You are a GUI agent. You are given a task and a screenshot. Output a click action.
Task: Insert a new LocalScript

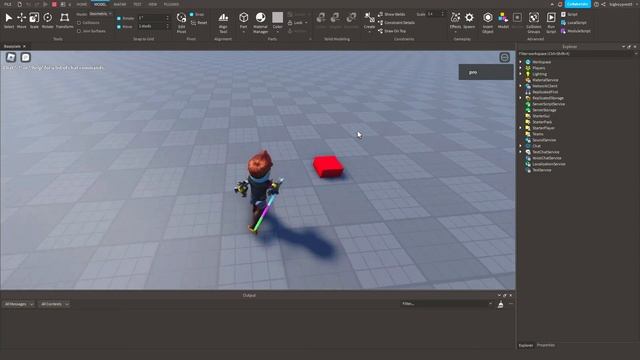click(574, 23)
